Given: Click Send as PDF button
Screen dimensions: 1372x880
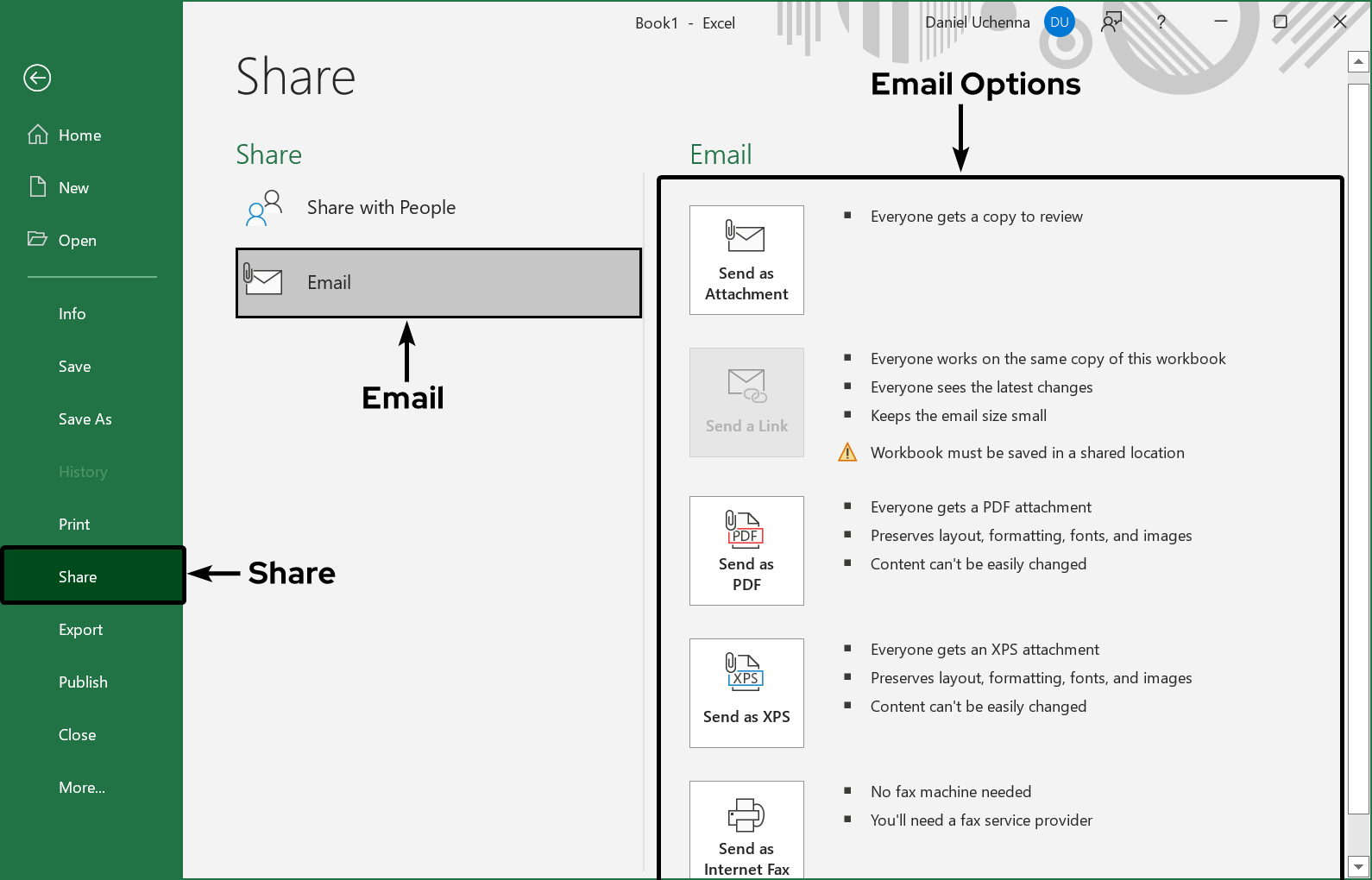Looking at the screenshot, I should point(746,550).
